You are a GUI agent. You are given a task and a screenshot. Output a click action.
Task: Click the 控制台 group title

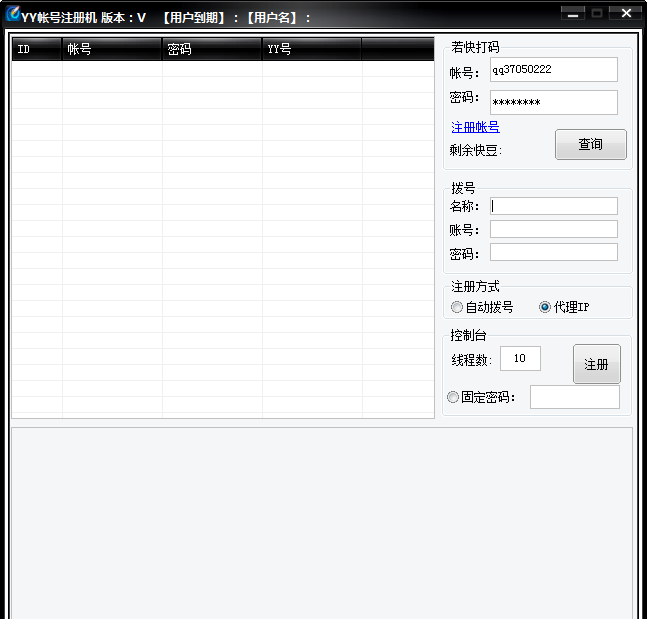click(468, 335)
